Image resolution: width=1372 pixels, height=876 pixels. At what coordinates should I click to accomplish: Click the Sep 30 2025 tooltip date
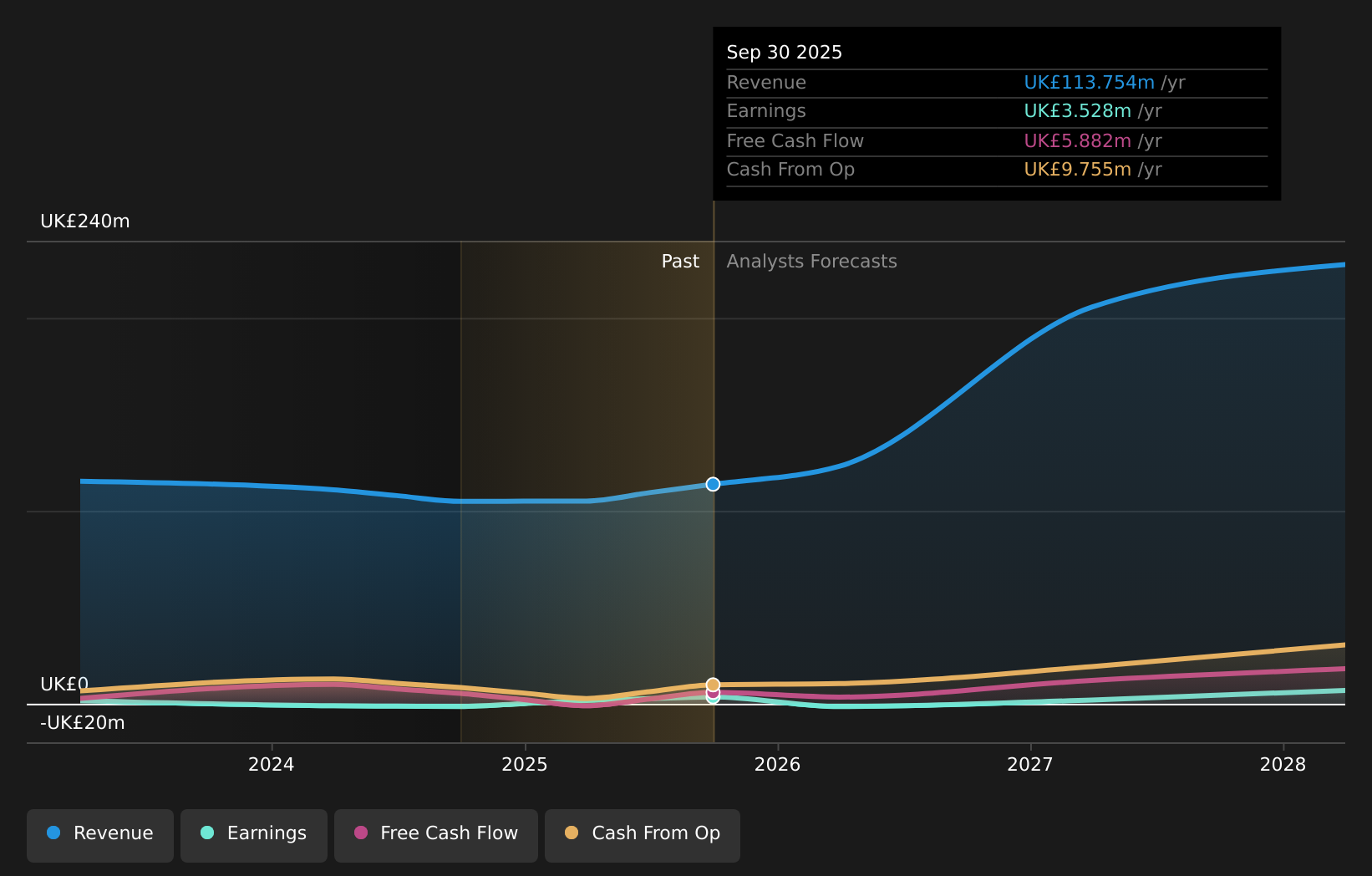(785, 53)
